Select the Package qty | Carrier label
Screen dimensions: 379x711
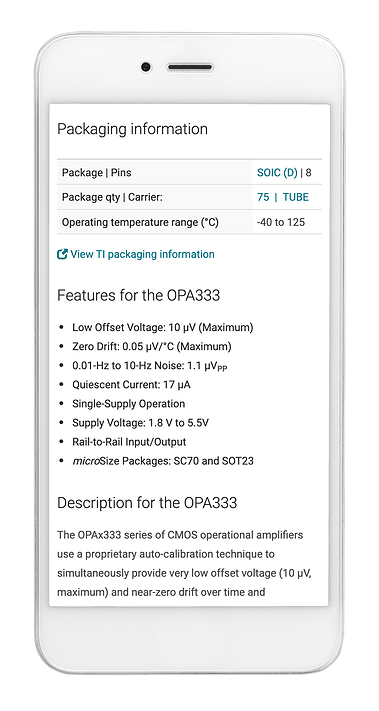(112, 198)
